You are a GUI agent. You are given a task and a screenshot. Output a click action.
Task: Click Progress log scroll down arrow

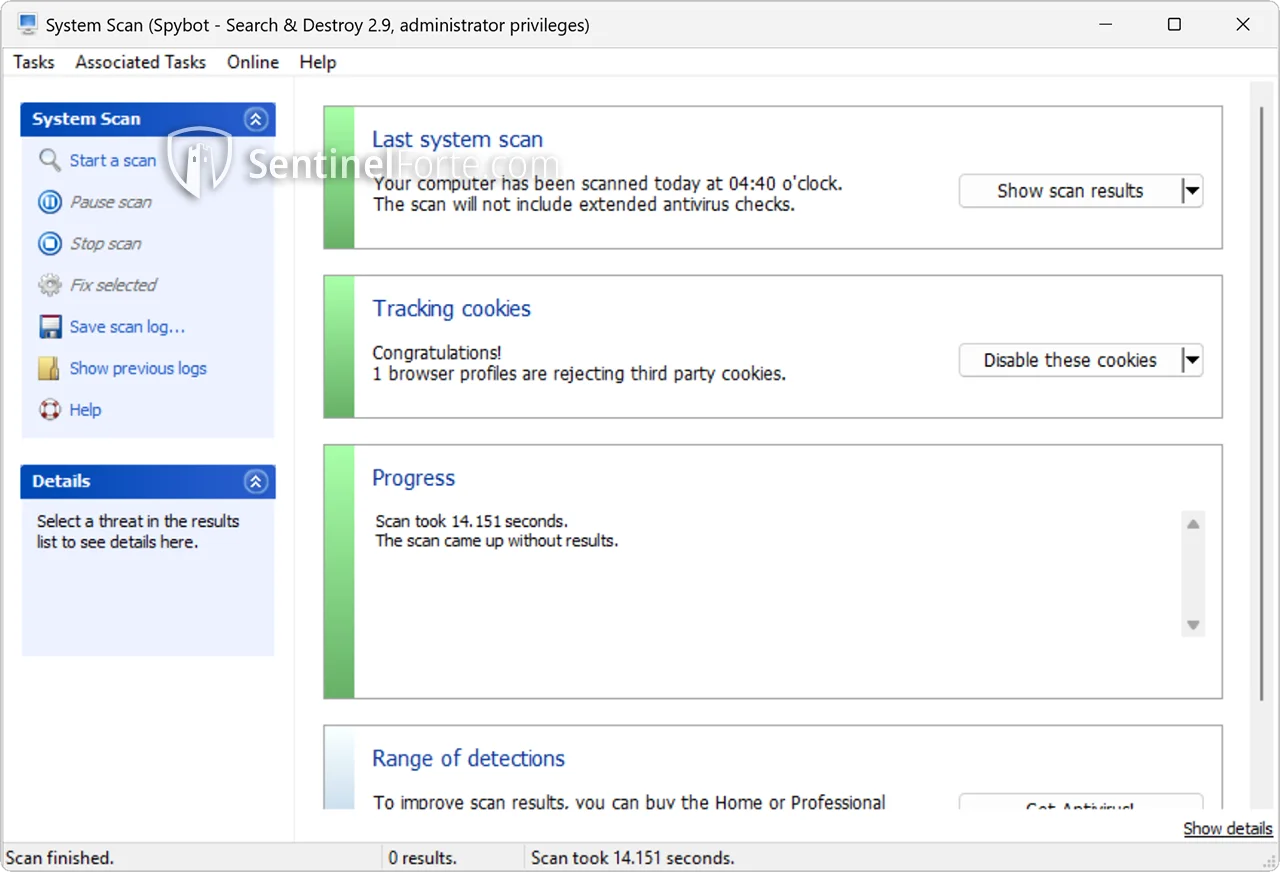point(1192,625)
